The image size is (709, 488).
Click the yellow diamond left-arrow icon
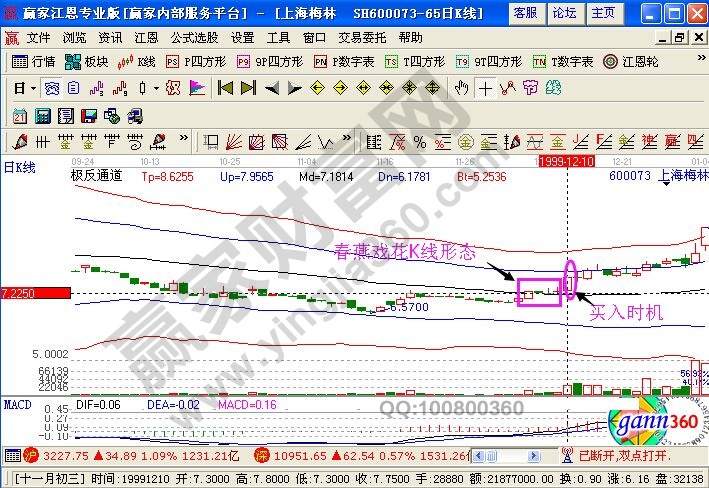(317, 88)
